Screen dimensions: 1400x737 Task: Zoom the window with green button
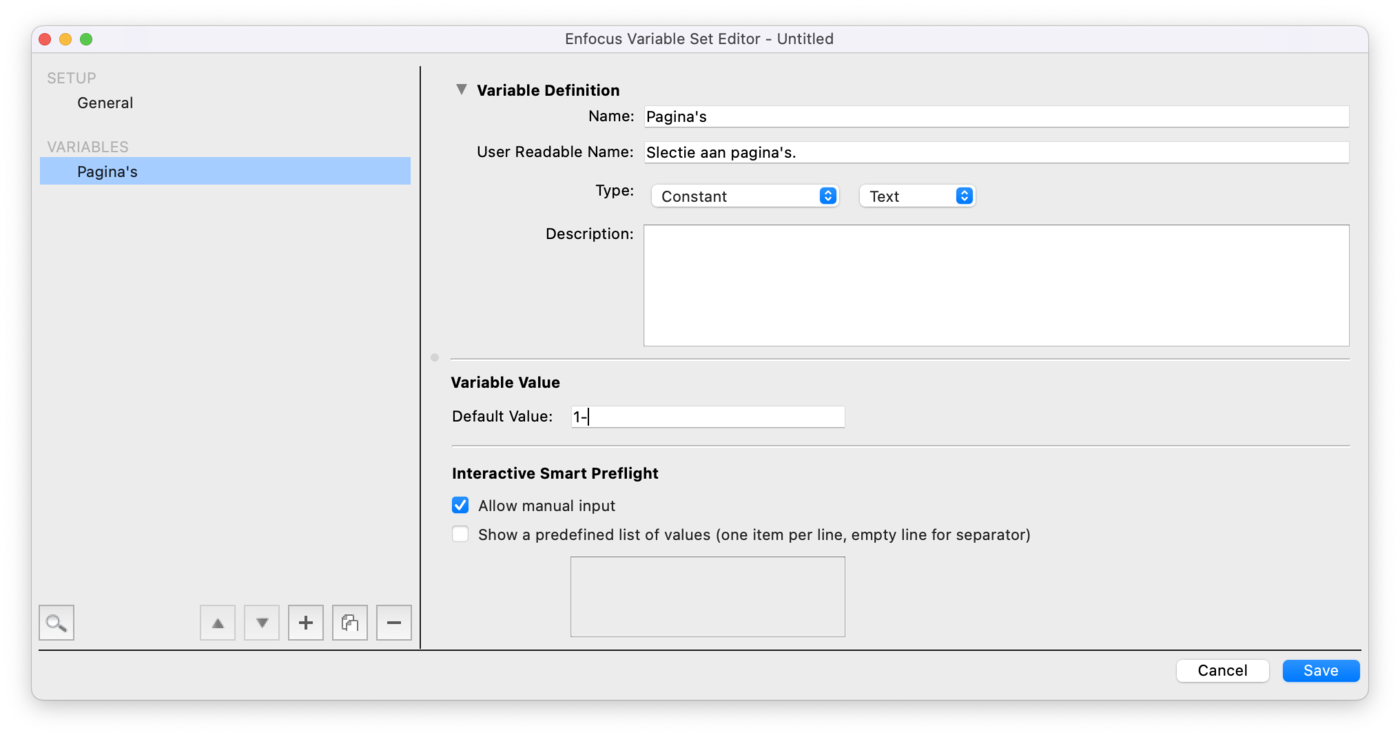pyautogui.click(x=86, y=39)
